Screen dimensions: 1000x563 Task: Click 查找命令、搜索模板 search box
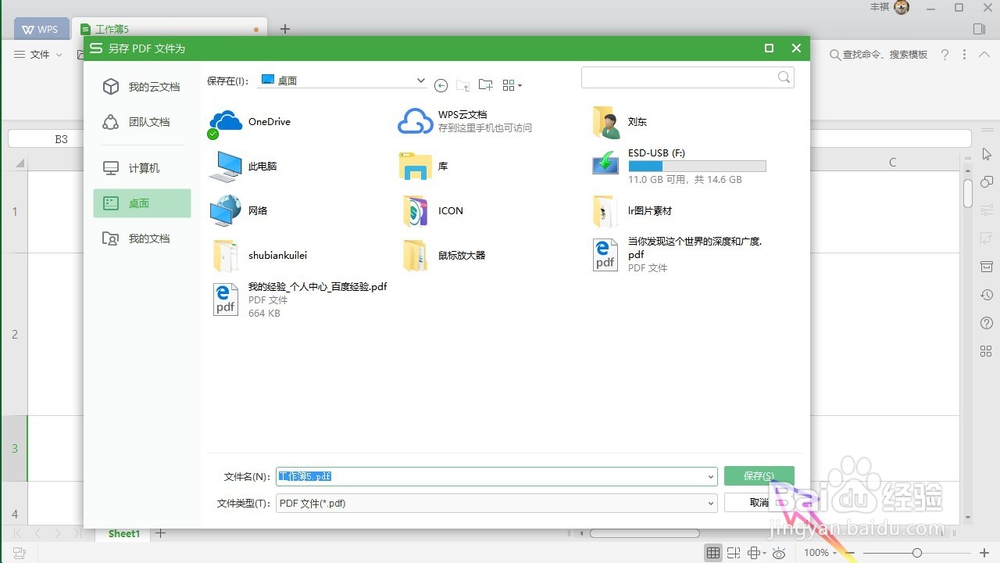pyautogui.click(x=879, y=55)
